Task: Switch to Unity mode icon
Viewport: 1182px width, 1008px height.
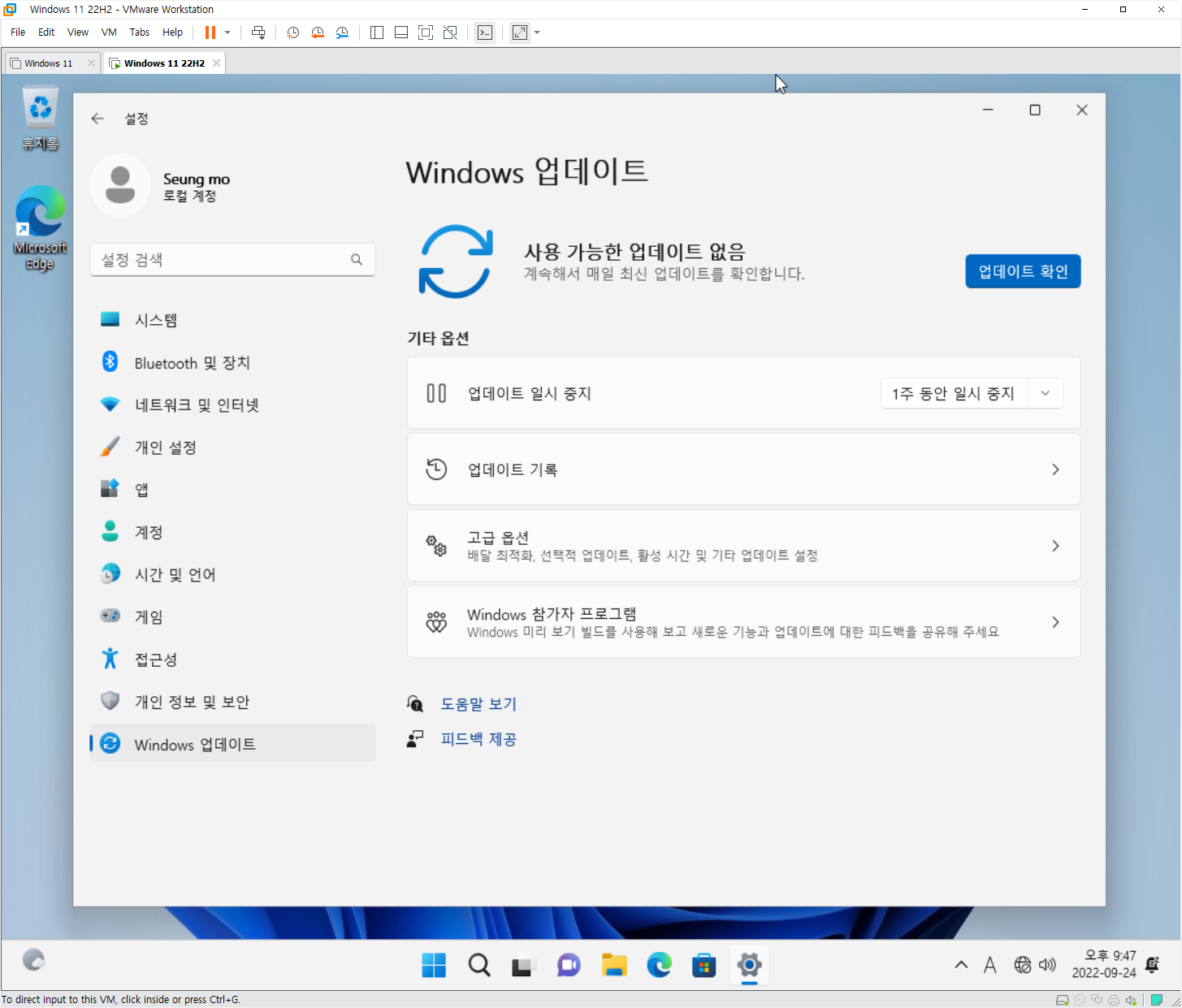Action: [450, 32]
